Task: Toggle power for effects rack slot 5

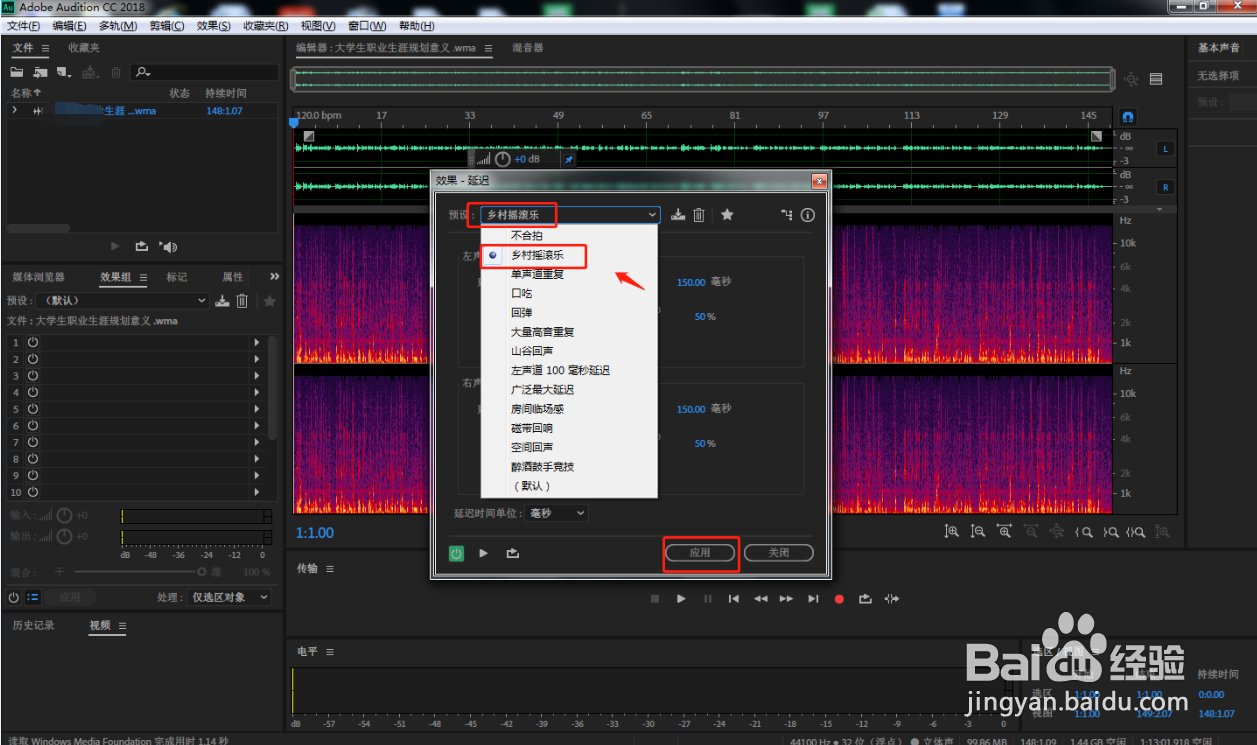Action: coord(32,409)
